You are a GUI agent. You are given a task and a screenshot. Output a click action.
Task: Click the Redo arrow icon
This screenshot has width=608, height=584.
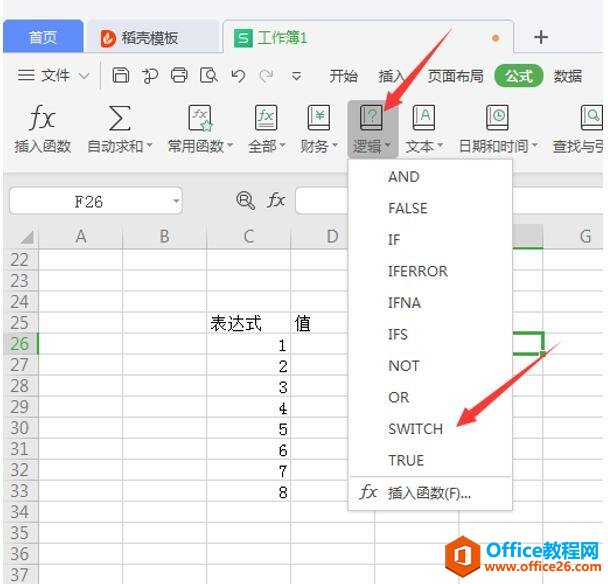click(266, 76)
